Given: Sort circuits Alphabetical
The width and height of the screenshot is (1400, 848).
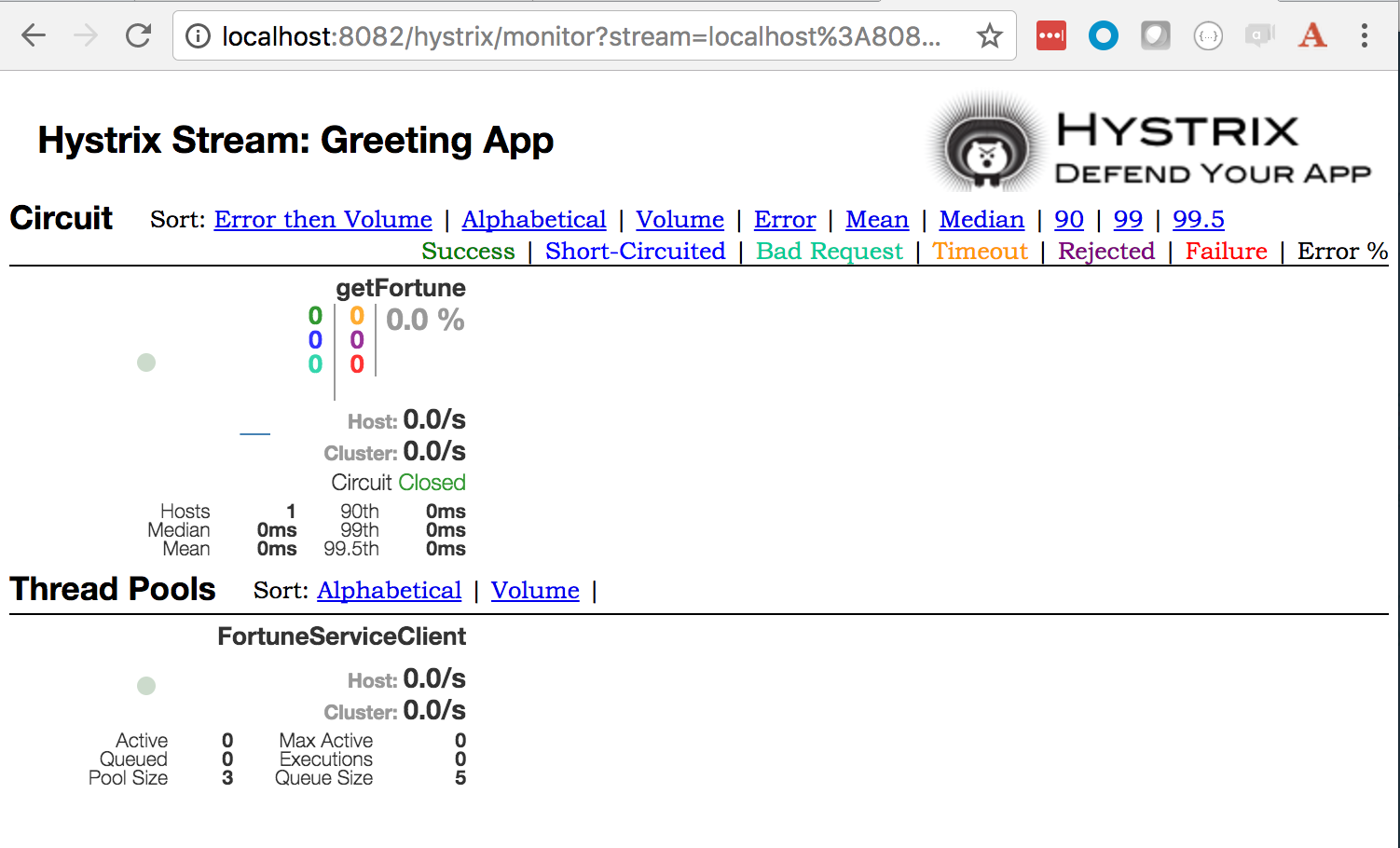Looking at the screenshot, I should 534,219.
